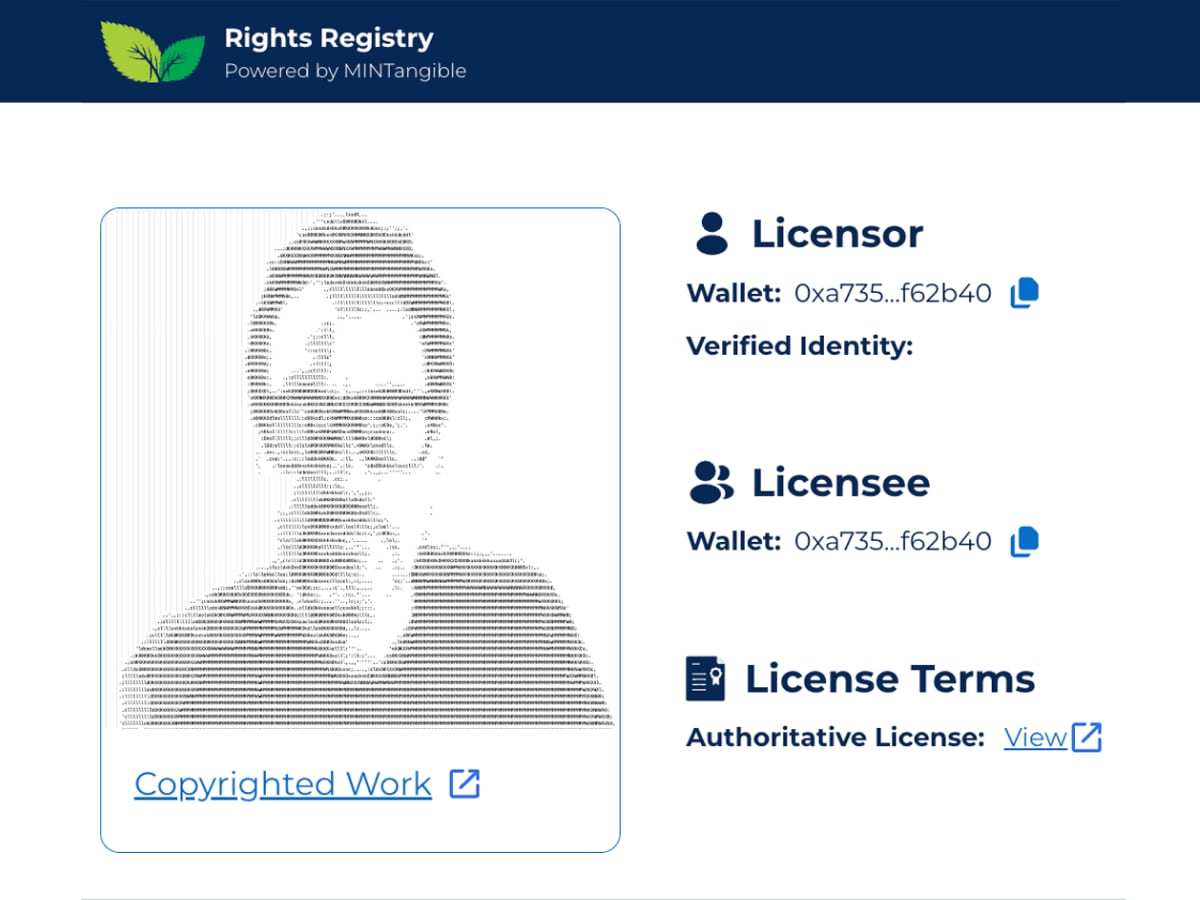Click the Verified Identity label

coord(799,346)
